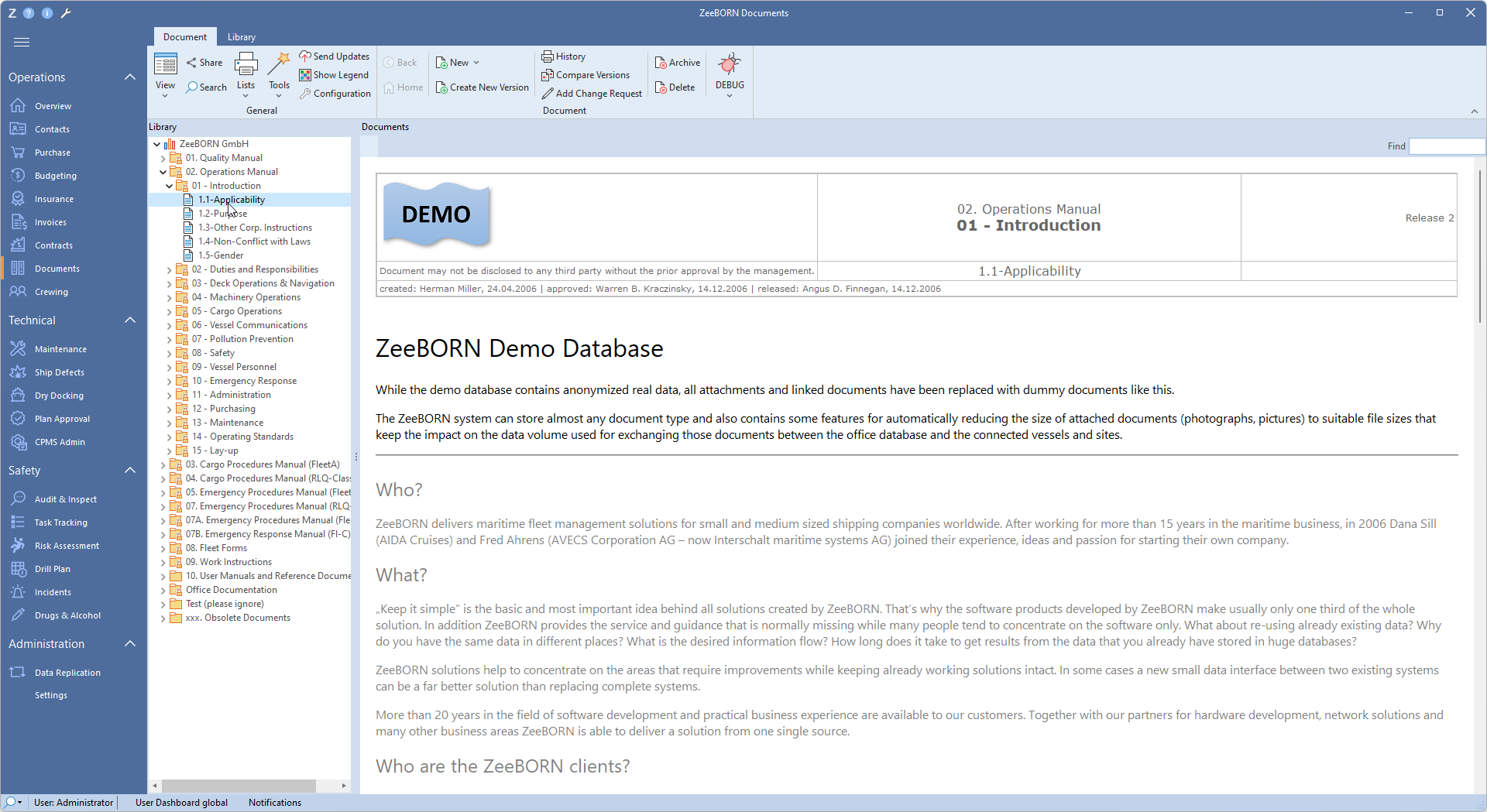Expand the 08 - Safety folder

click(x=169, y=354)
